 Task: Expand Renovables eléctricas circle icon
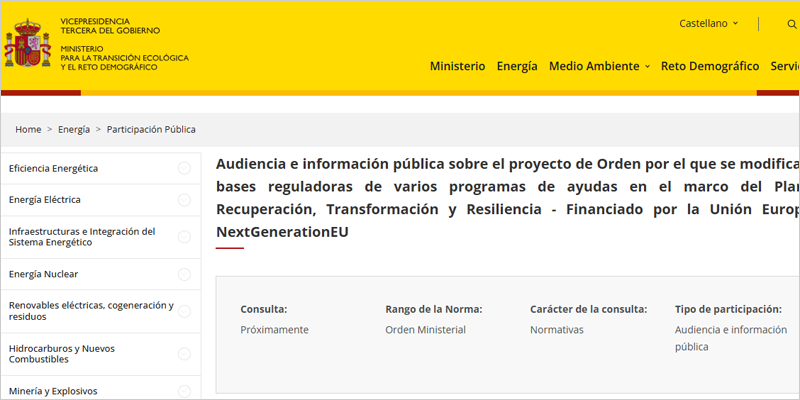184,312
